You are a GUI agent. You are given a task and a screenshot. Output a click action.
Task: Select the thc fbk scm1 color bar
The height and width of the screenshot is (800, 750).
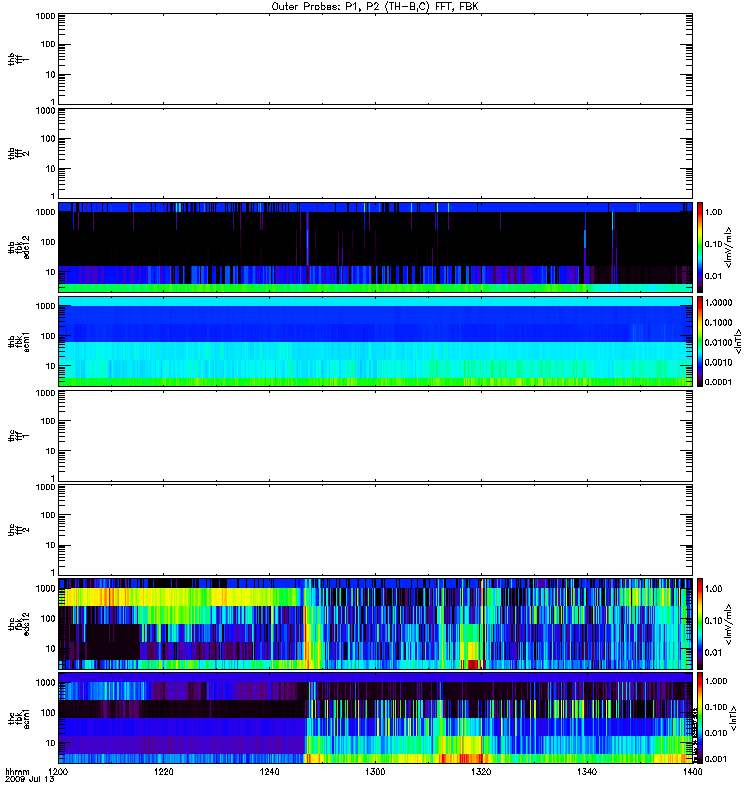(x=700, y=718)
